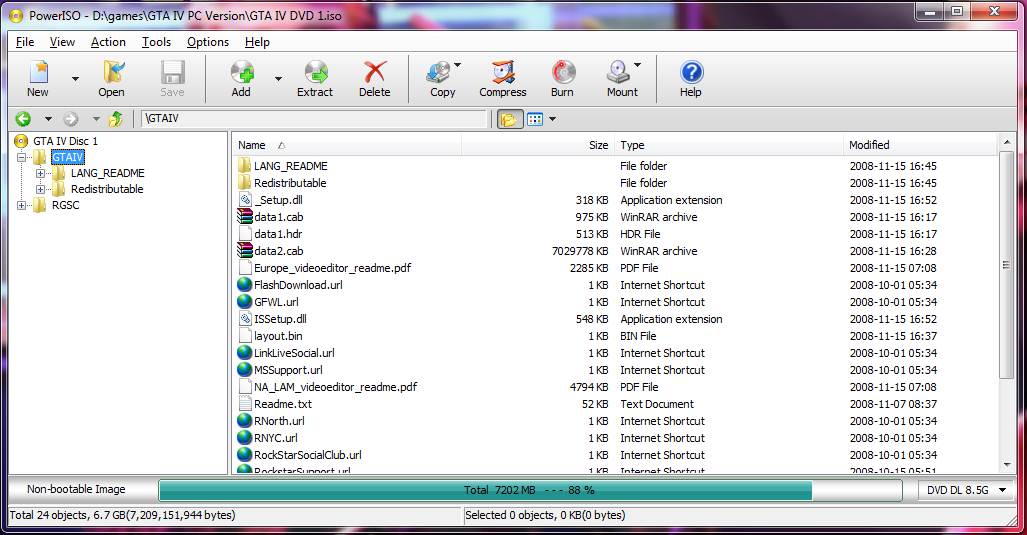Expand the LANG_README tree folder
Viewport: 1027px width, 535px height.
point(41,174)
